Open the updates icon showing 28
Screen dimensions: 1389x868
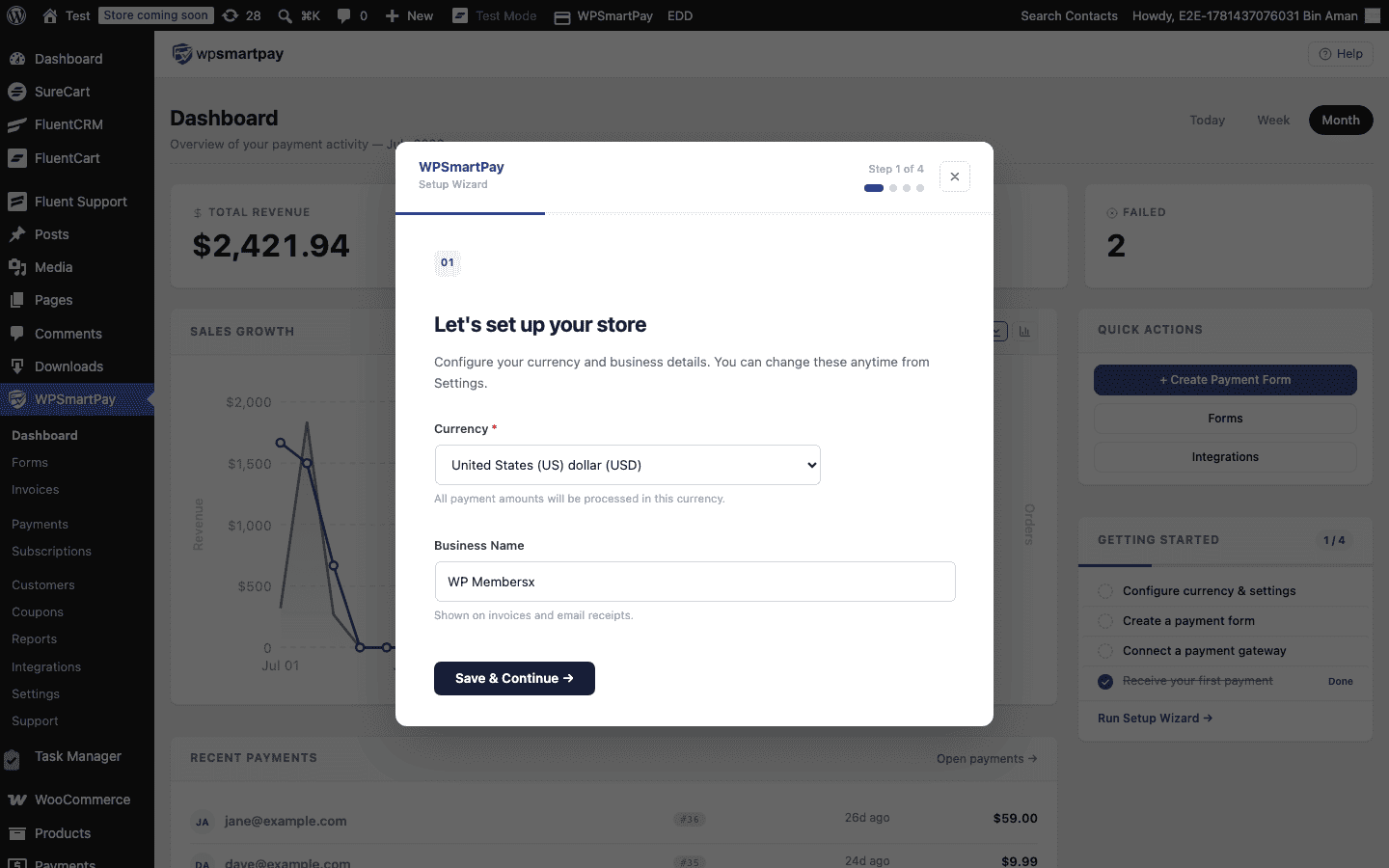(x=230, y=15)
